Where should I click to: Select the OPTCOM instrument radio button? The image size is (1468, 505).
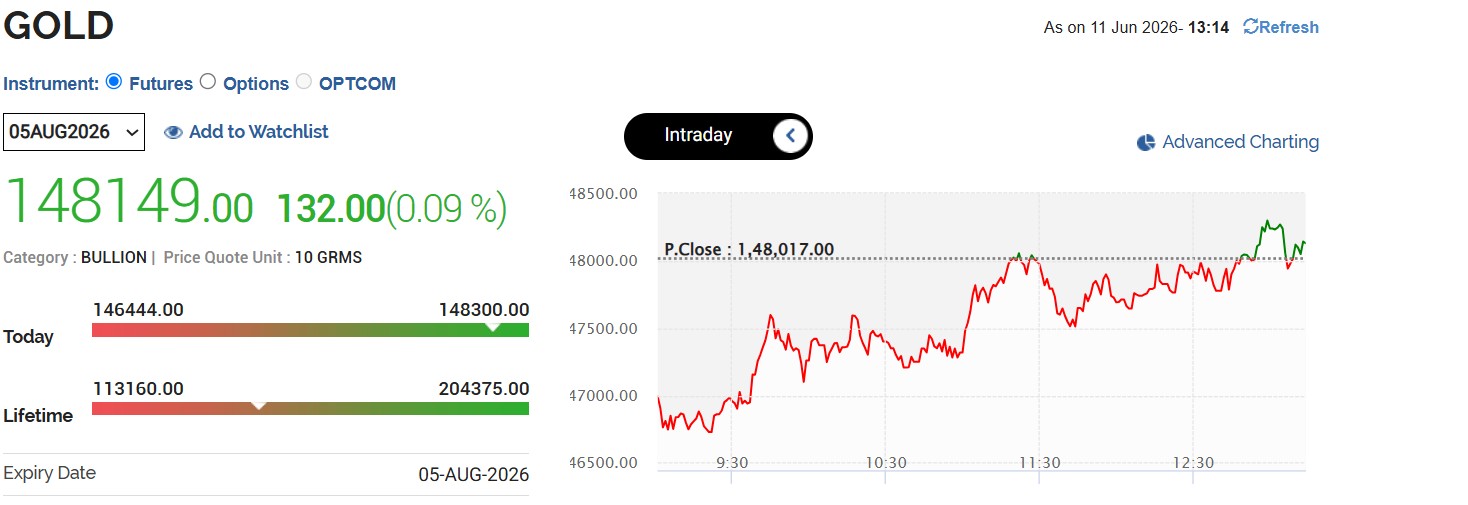pos(303,82)
